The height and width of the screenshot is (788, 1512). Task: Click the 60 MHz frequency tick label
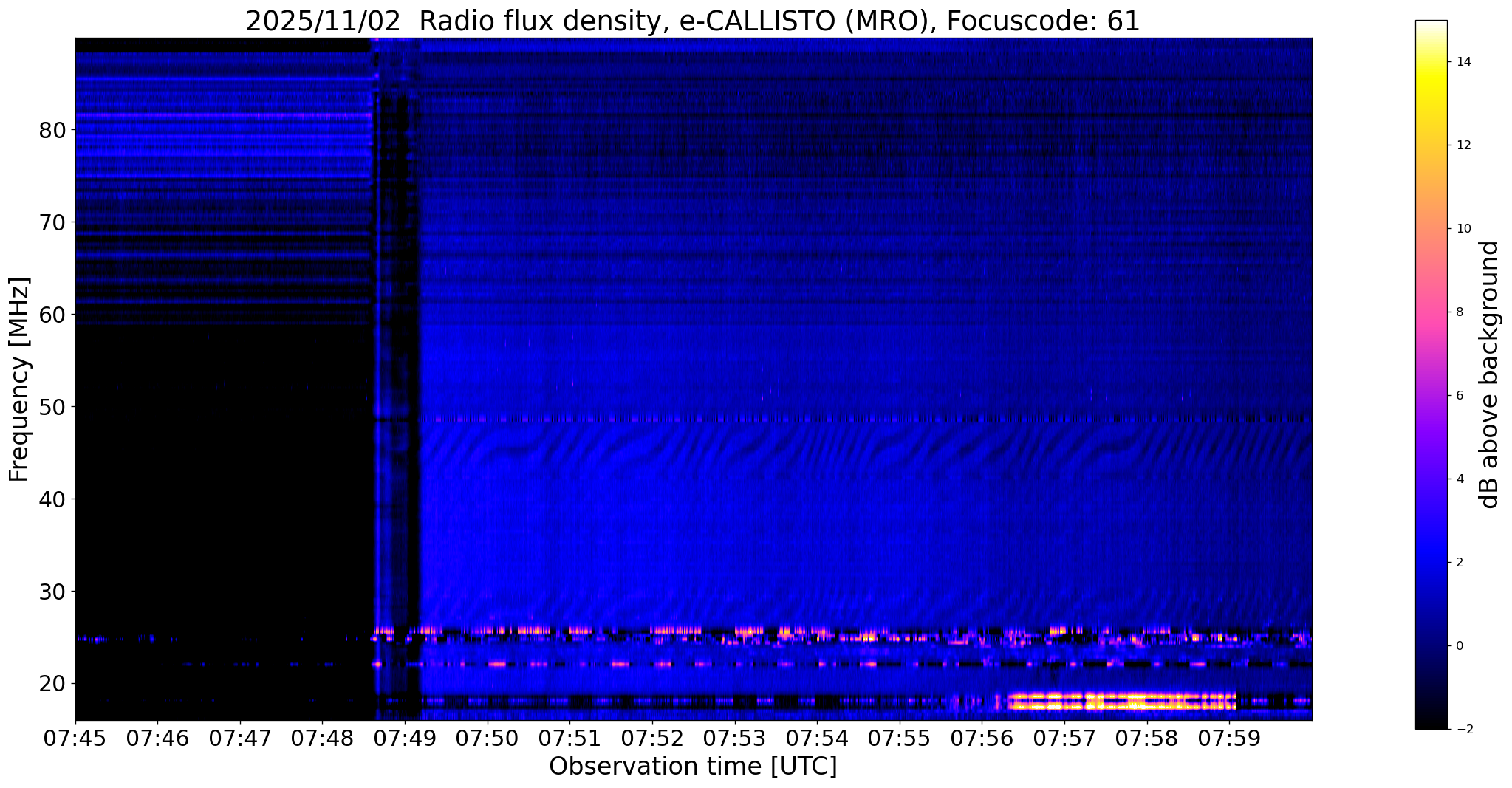[52, 315]
